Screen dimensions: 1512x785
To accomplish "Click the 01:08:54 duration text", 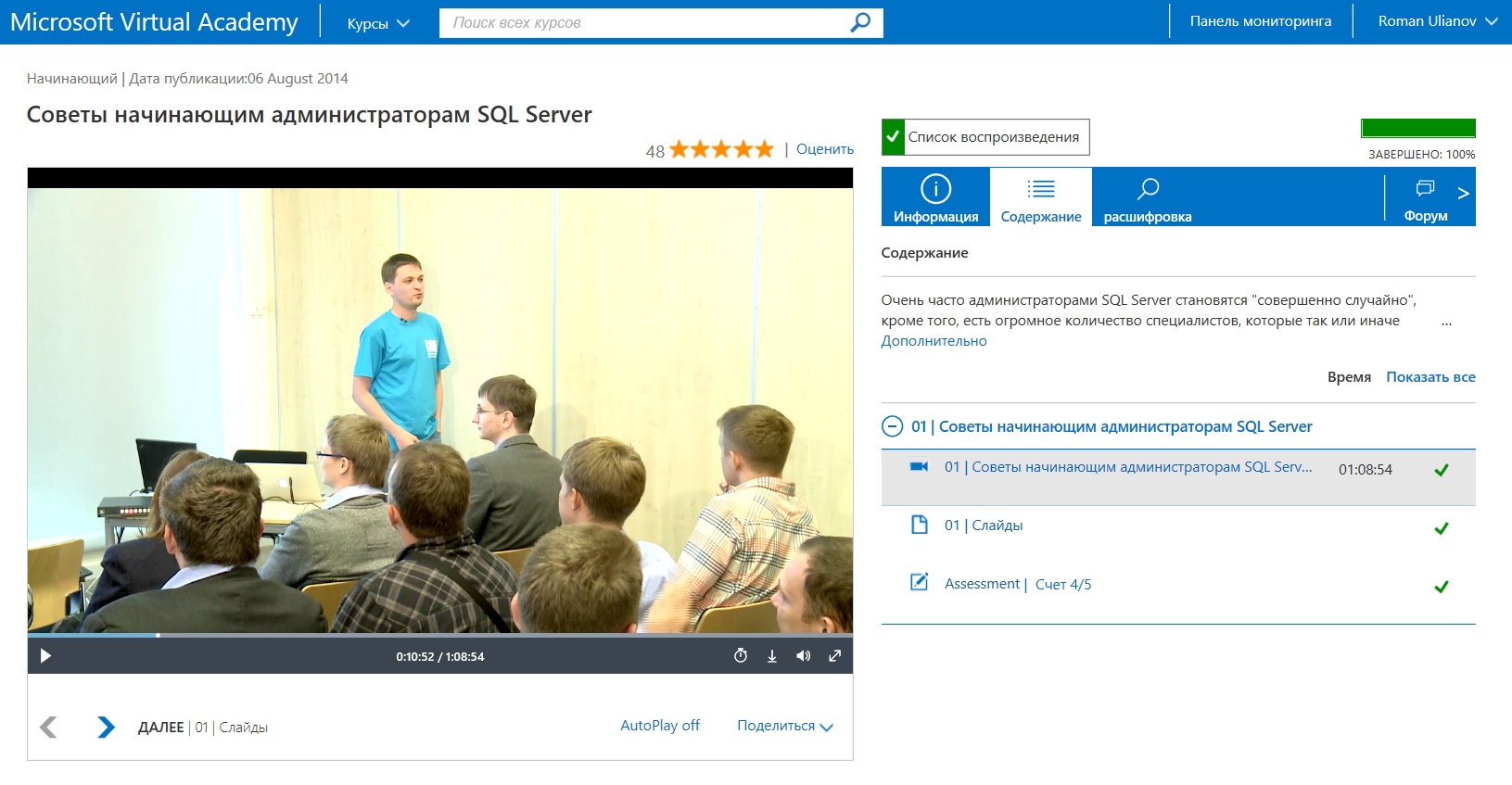I will click(1365, 470).
